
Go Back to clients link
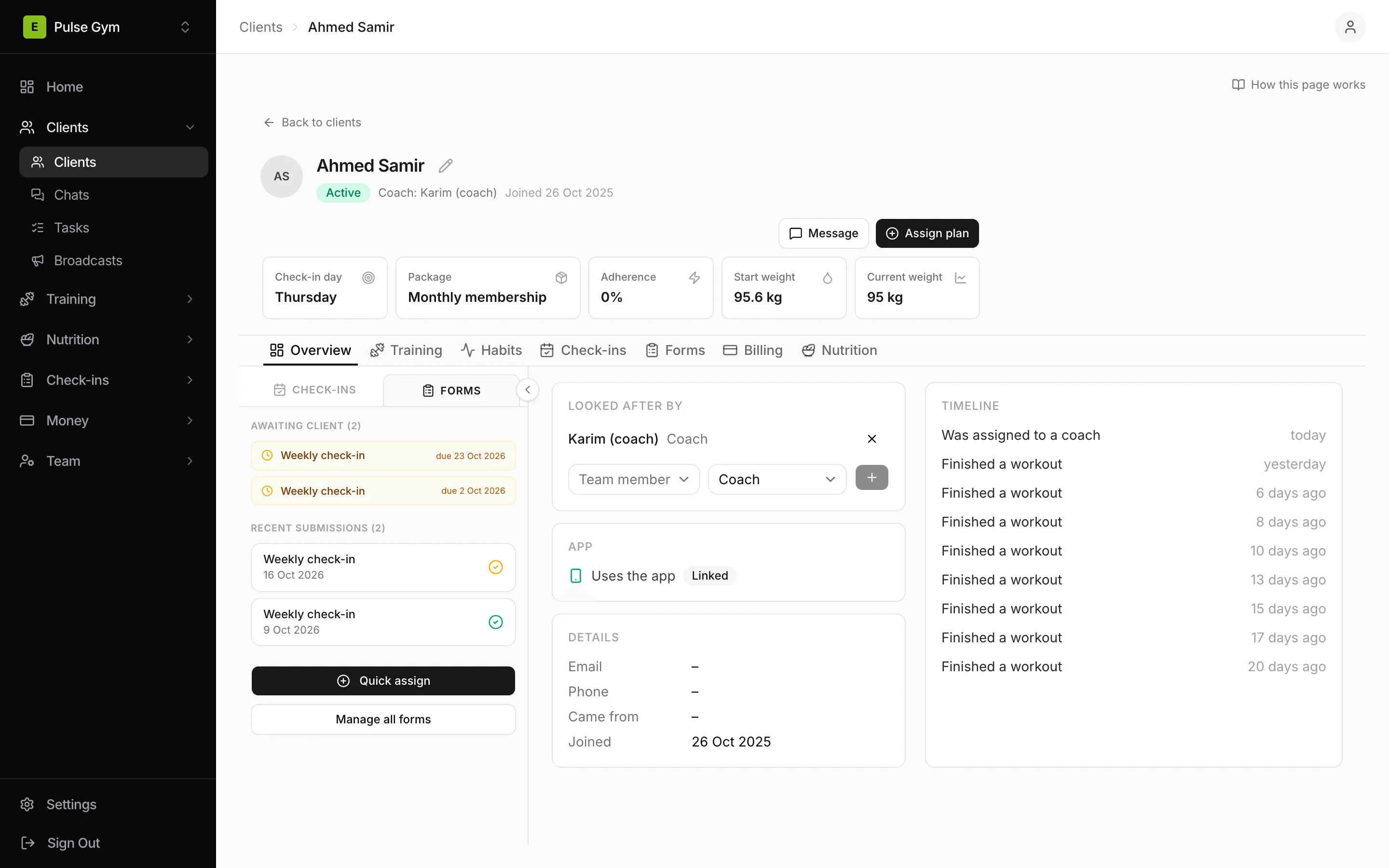pos(312,122)
